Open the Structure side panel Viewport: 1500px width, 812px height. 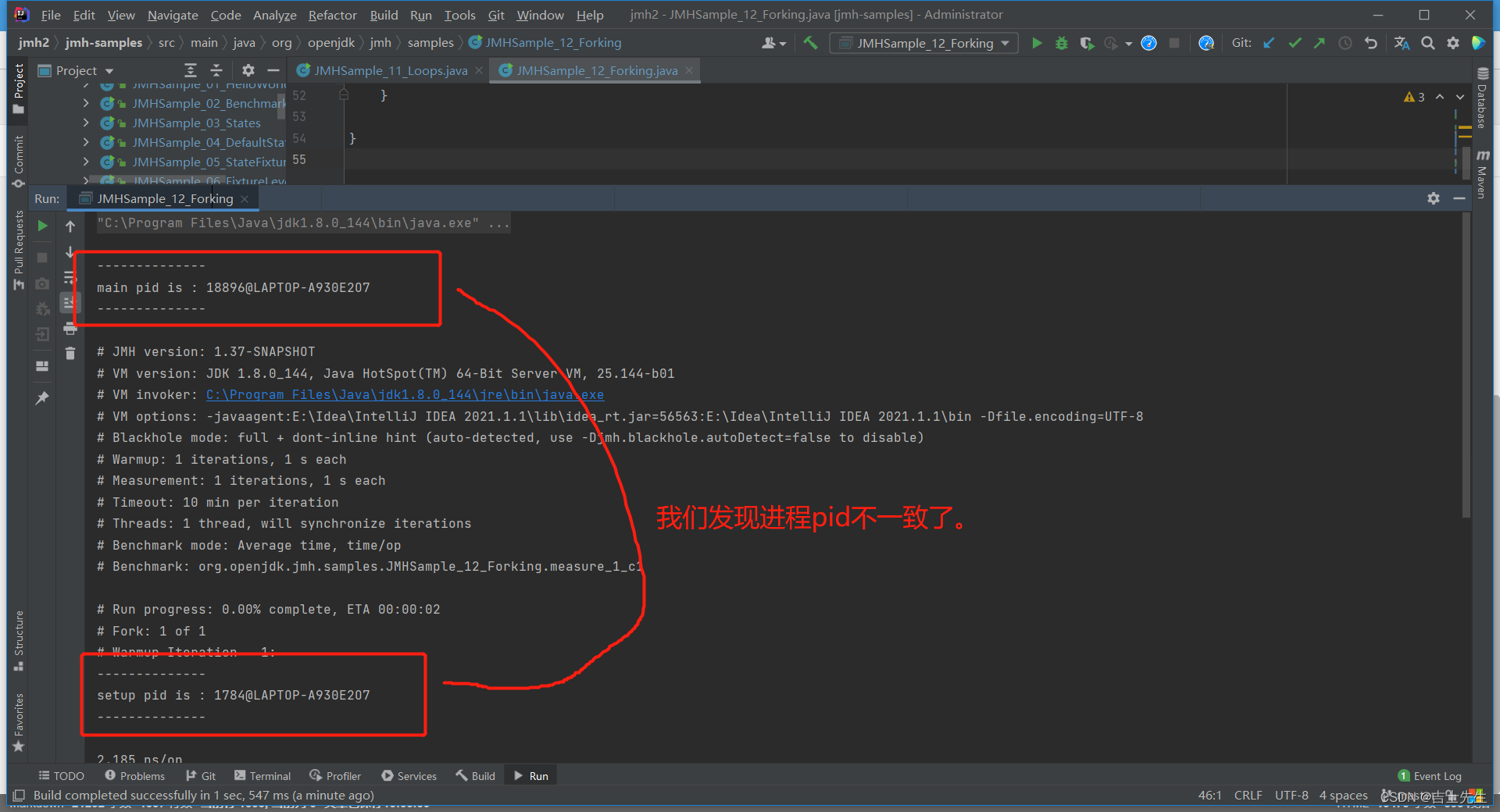pyautogui.click(x=19, y=640)
